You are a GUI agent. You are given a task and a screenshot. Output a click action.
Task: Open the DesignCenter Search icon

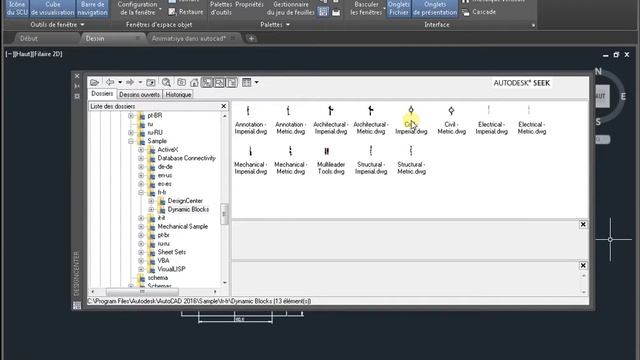166,82
